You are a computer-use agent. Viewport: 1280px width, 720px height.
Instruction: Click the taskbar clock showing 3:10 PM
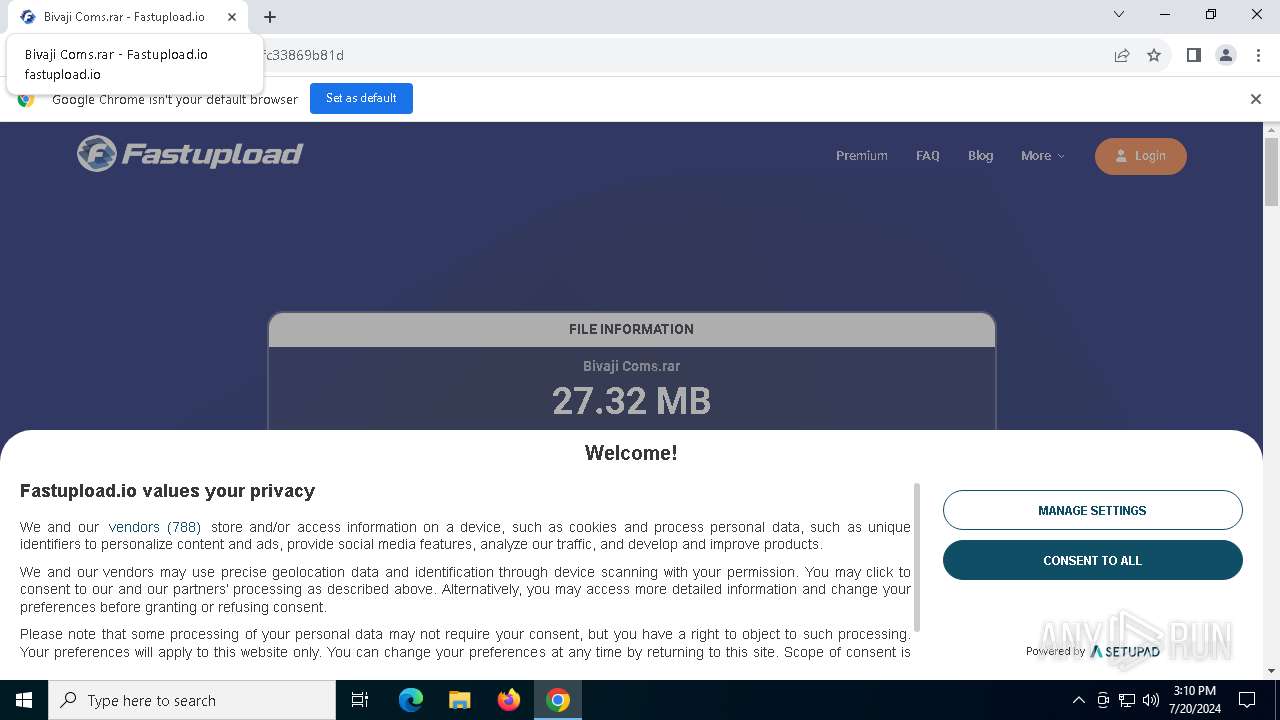pyautogui.click(x=1195, y=700)
